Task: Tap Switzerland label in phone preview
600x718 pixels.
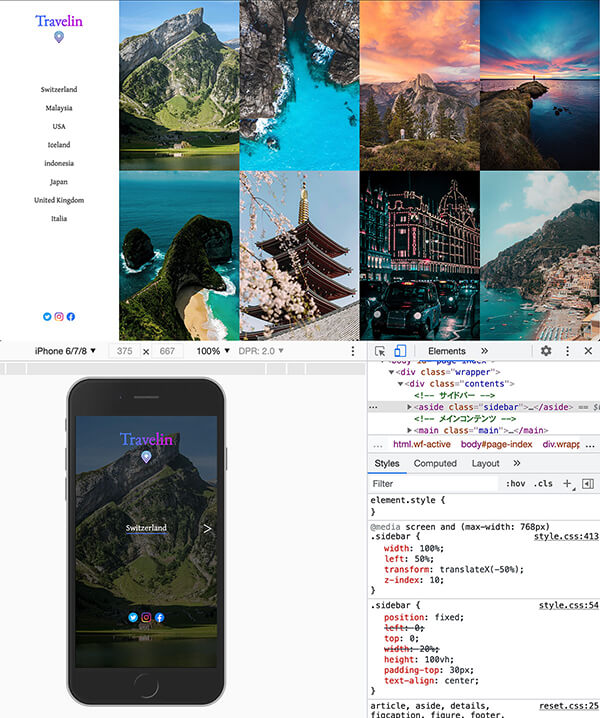Action: point(146,528)
